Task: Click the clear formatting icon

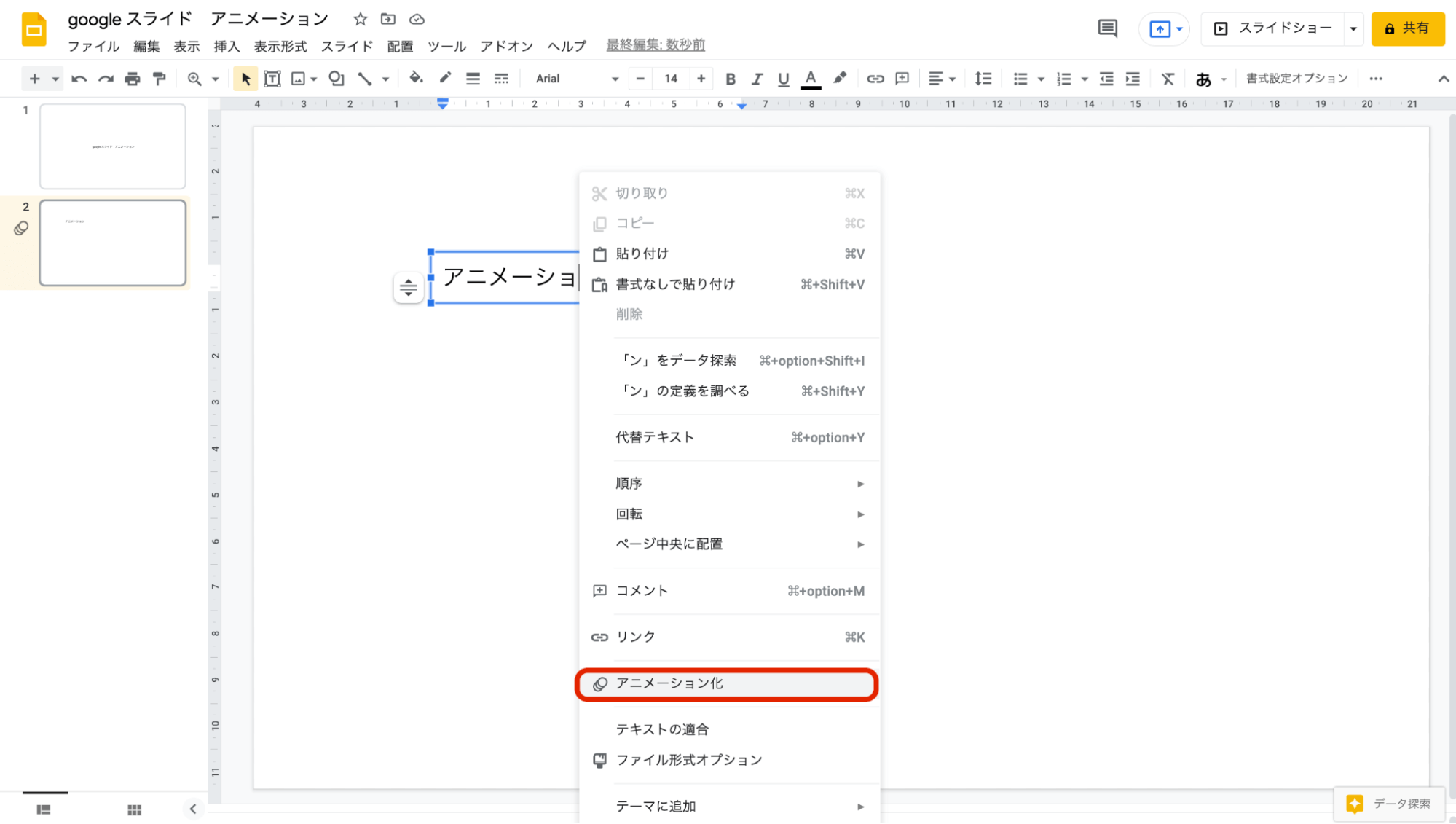Action: coord(1168,79)
